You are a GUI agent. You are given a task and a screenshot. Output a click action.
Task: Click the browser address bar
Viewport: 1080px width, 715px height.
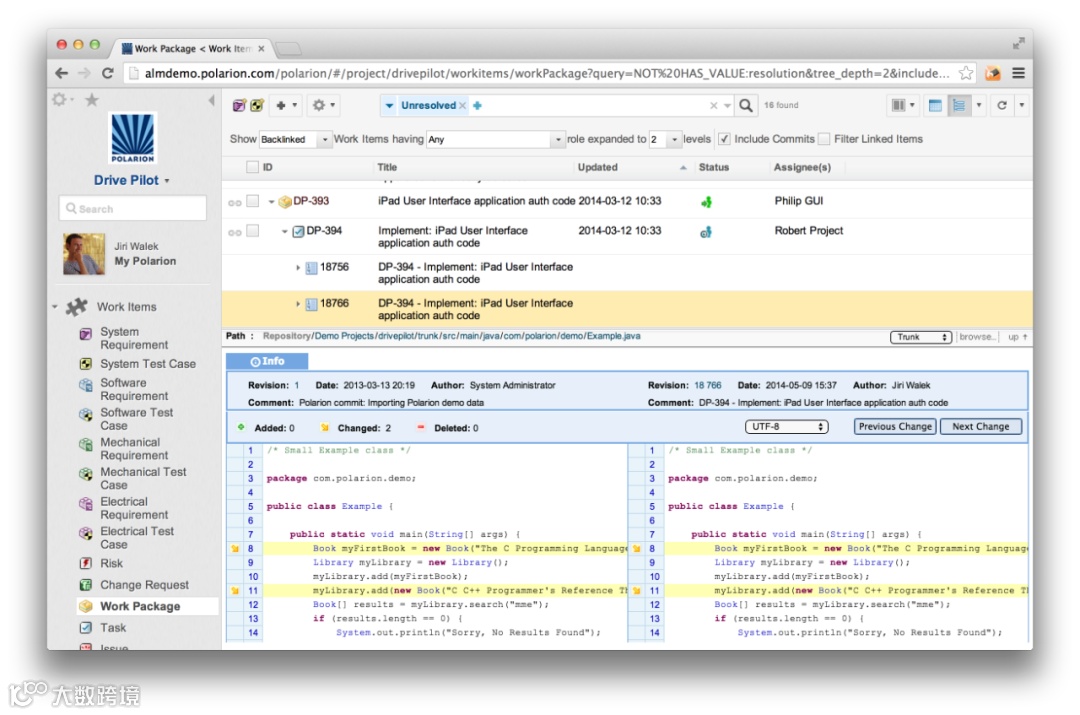tap(548, 73)
